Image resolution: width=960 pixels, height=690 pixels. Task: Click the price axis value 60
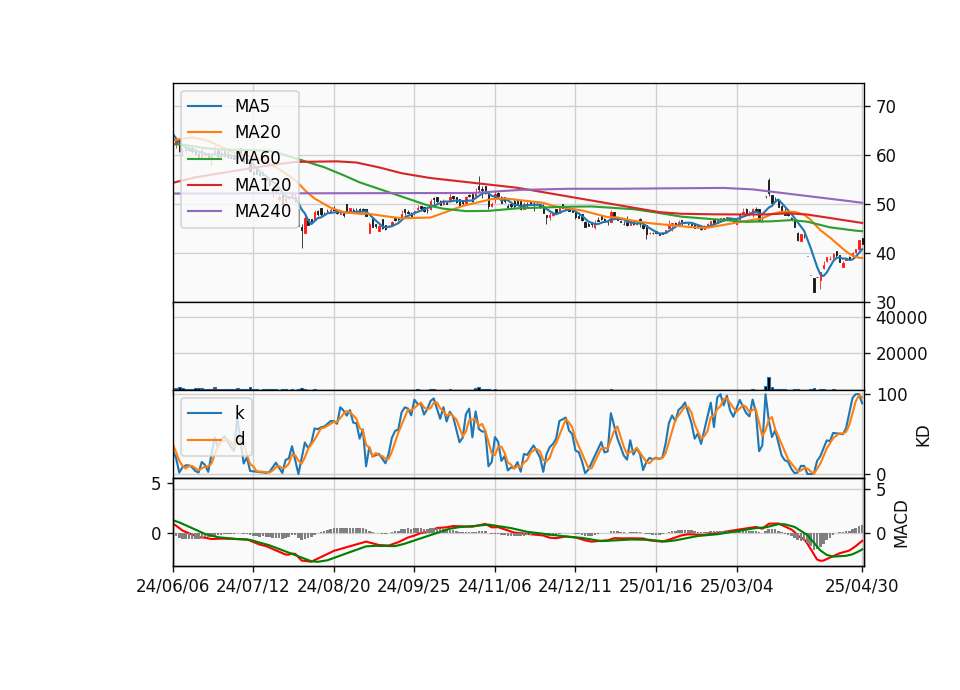(886, 156)
